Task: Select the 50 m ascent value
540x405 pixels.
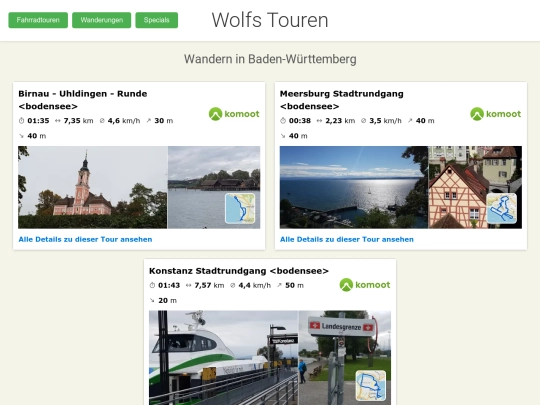Action: pos(294,285)
